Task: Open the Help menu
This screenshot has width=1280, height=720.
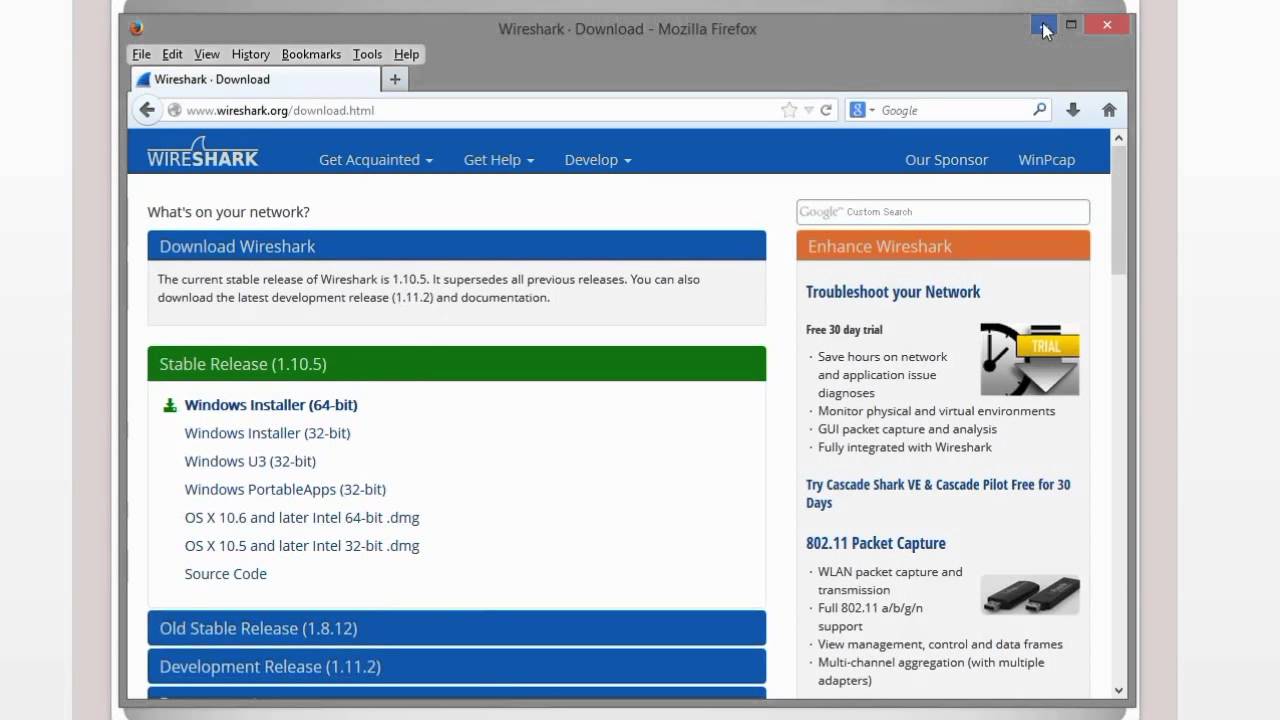Action: (406, 54)
